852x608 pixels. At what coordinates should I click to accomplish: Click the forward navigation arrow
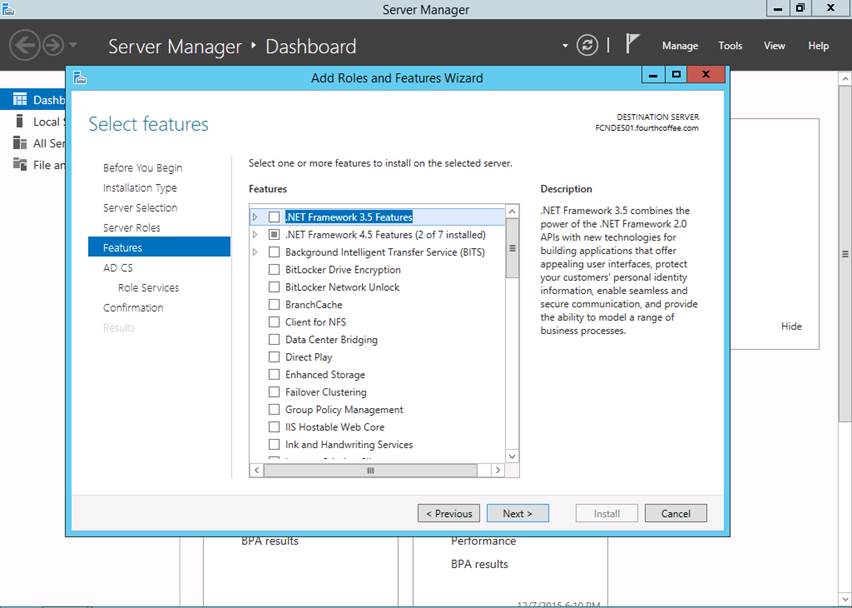tap(52, 45)
